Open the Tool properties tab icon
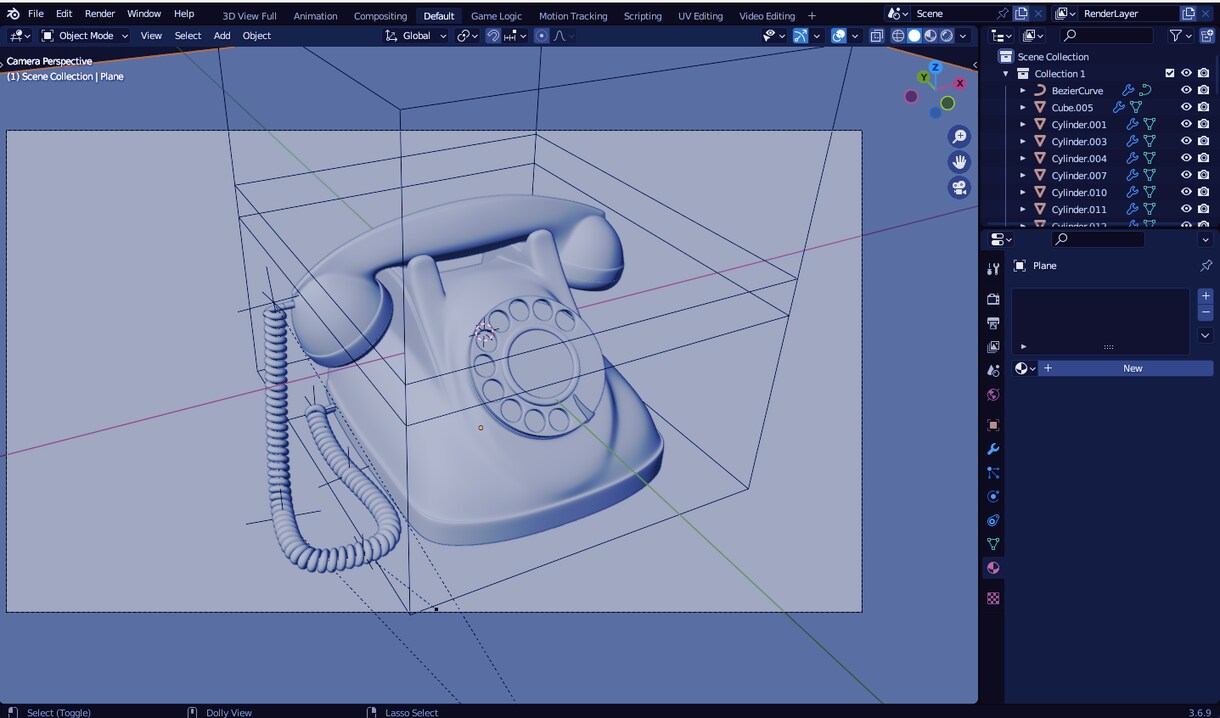The image size is (1220, 718). (993, 269)
